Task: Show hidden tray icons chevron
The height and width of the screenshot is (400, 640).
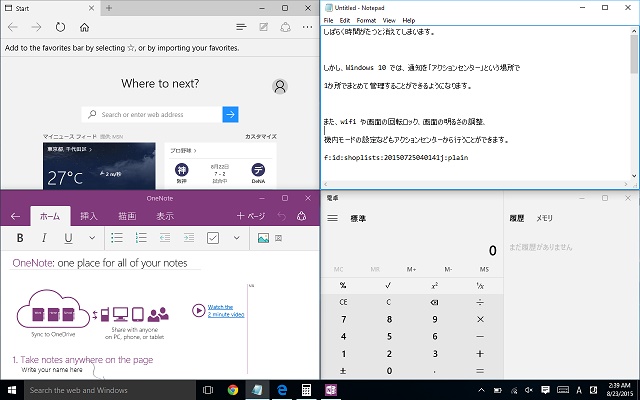Action: pos(481,390)
